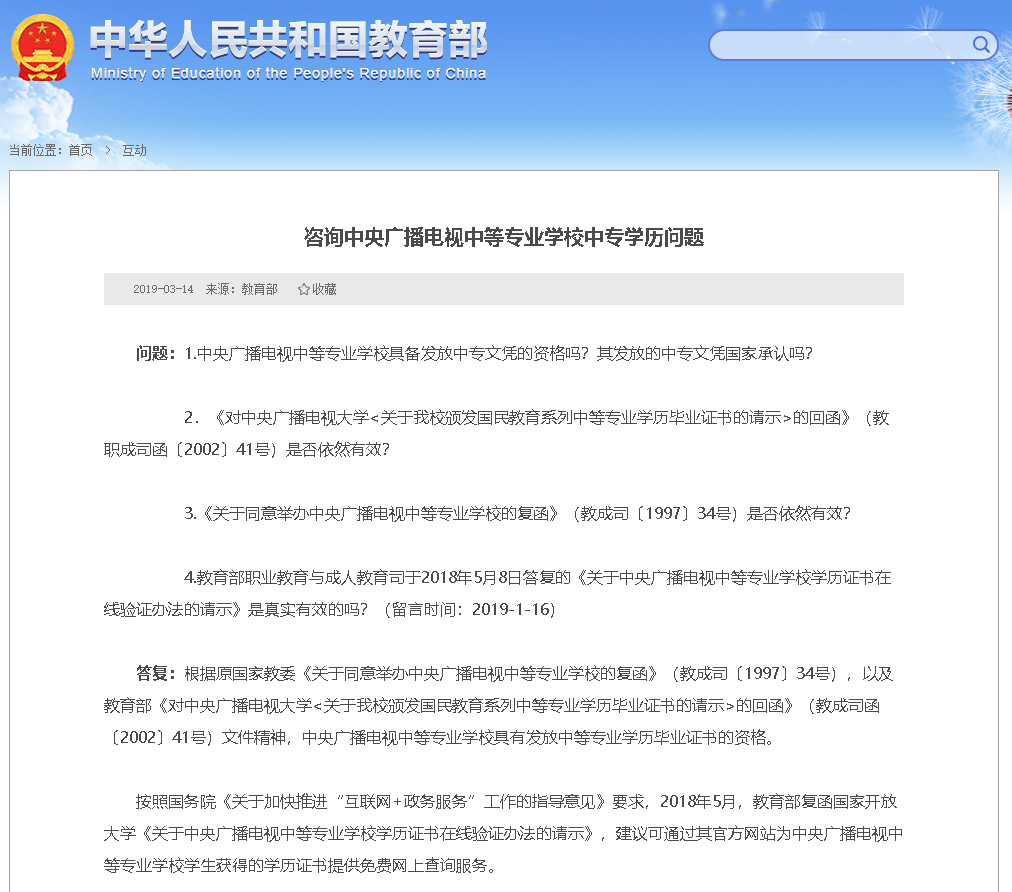The image size is (1012, 892).
Task: Click the 中华人民共和国教育部 site title
Action: (288, 39)
